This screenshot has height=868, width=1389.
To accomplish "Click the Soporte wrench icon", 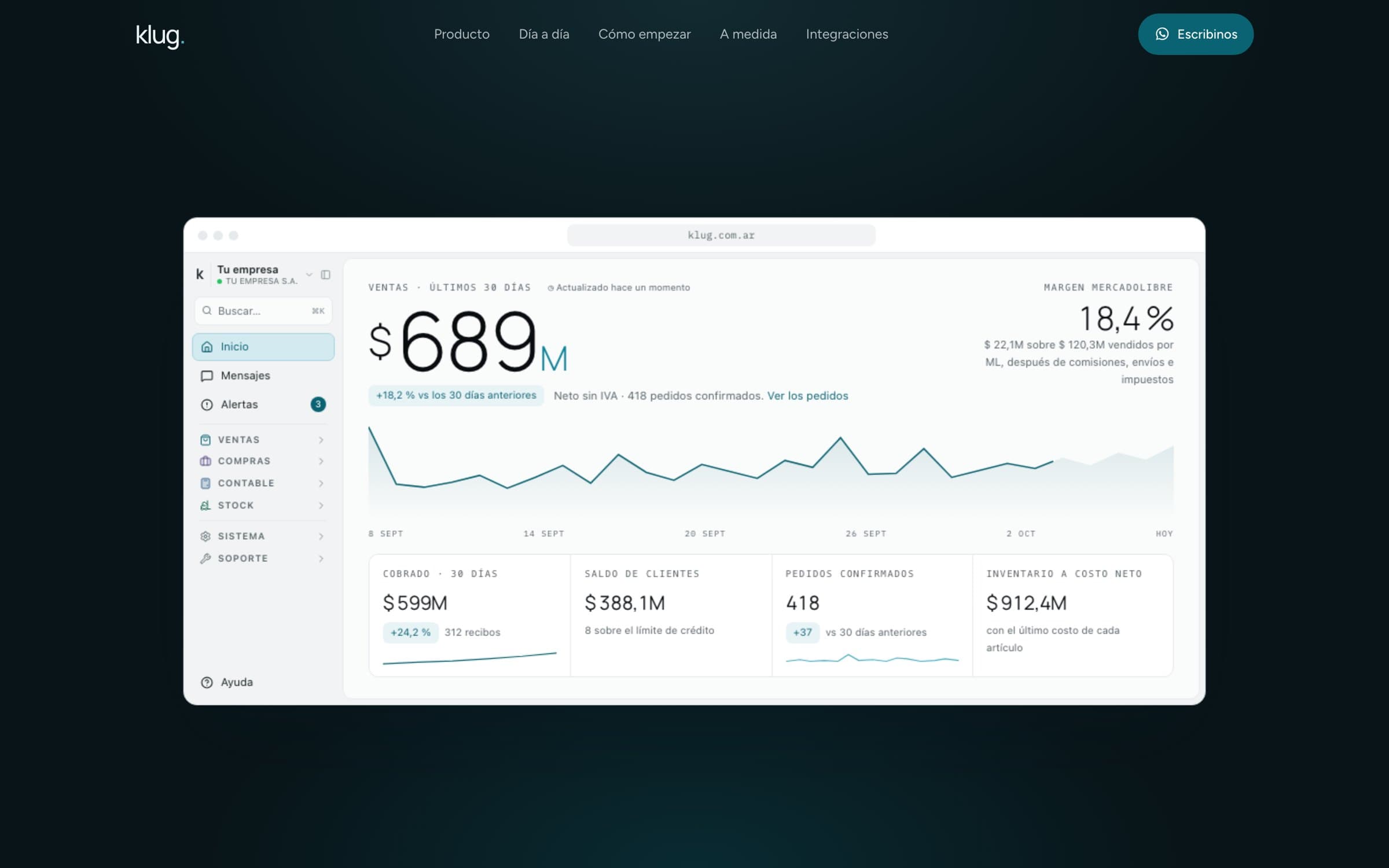I will [x=205, y=558].
